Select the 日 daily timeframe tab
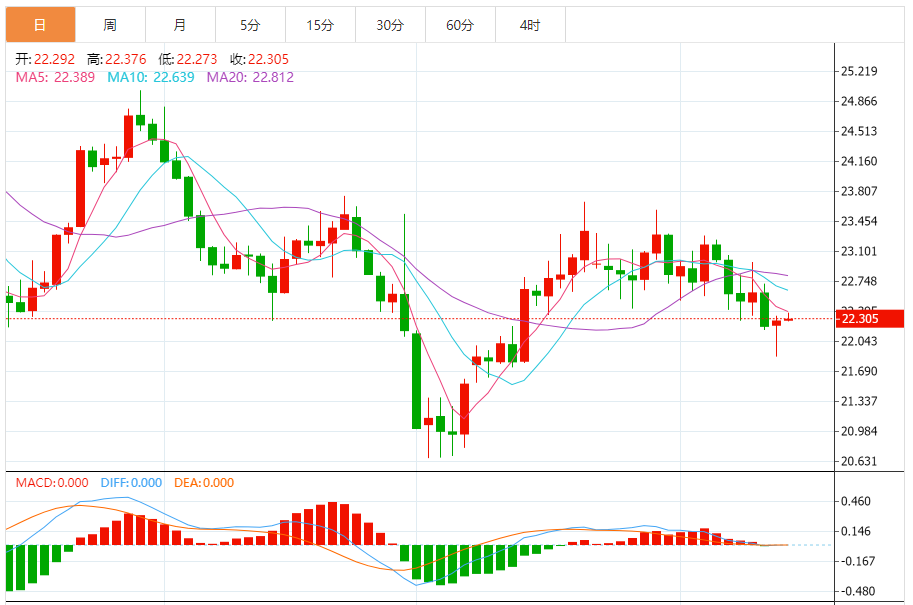Image resolution: width=913 pixels, height=605 pixels. point(40,25)
